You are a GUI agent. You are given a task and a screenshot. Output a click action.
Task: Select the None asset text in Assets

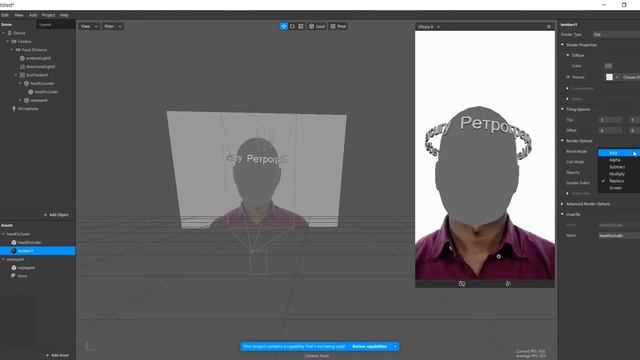[22, 276]
